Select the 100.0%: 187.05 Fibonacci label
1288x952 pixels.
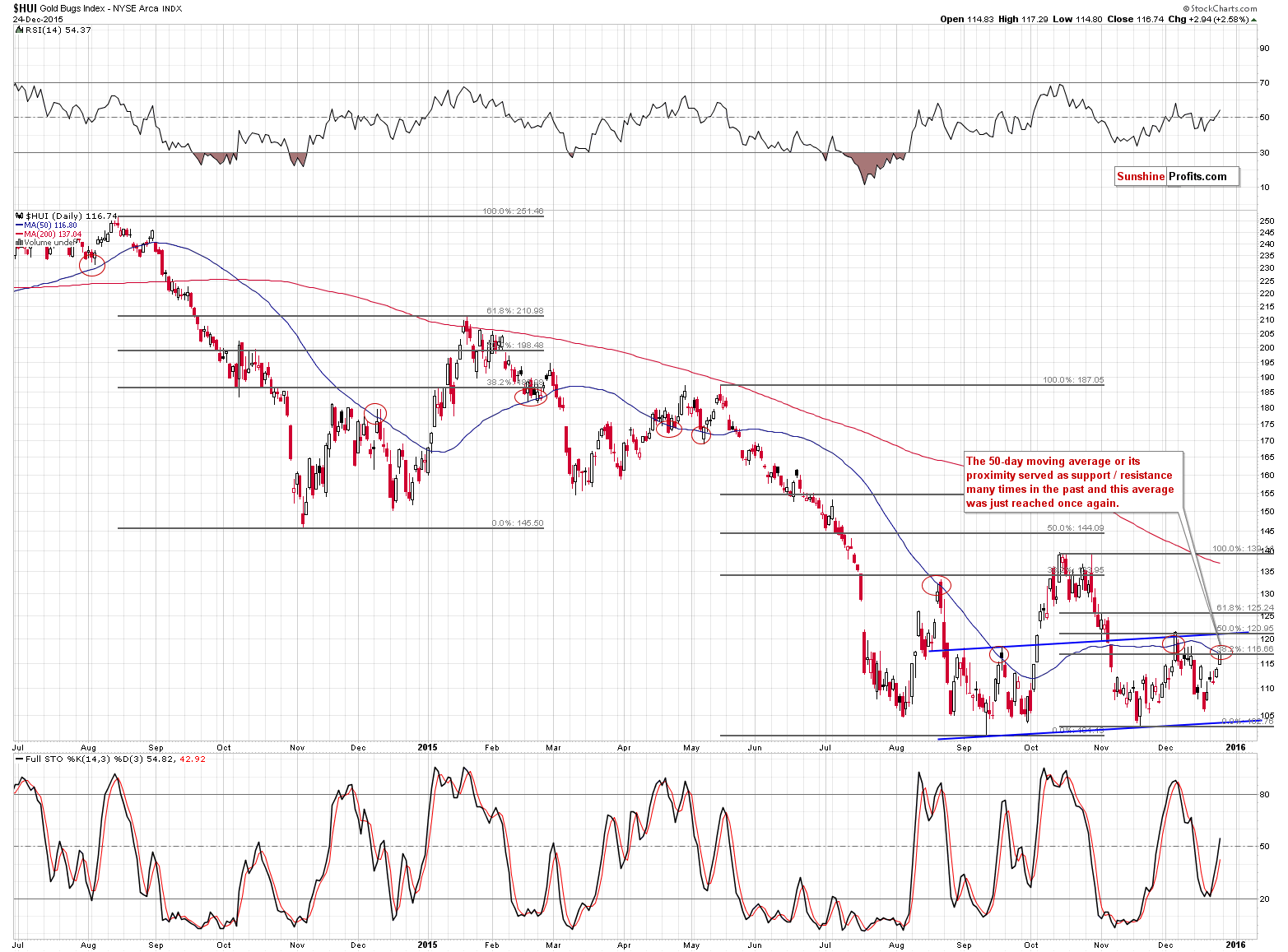point(1073,380)
